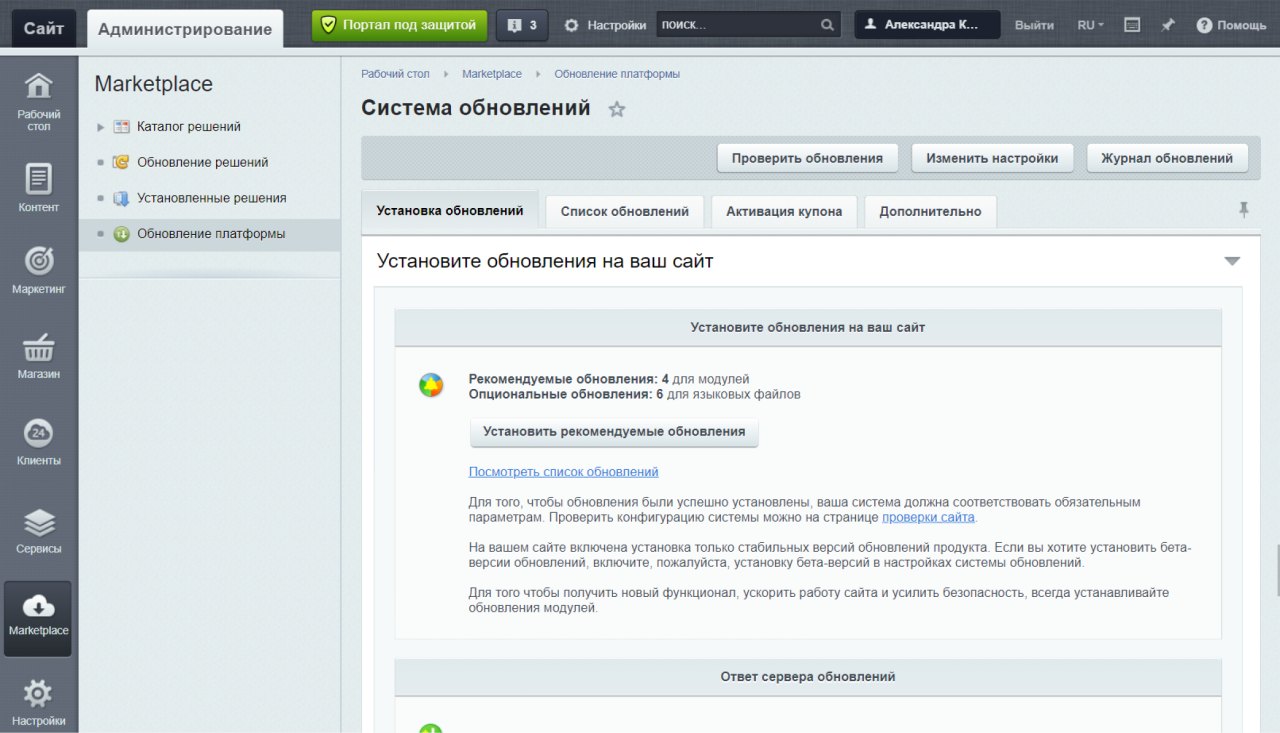
Task: Open Настройки in the top bar
Action: [605, 25]
